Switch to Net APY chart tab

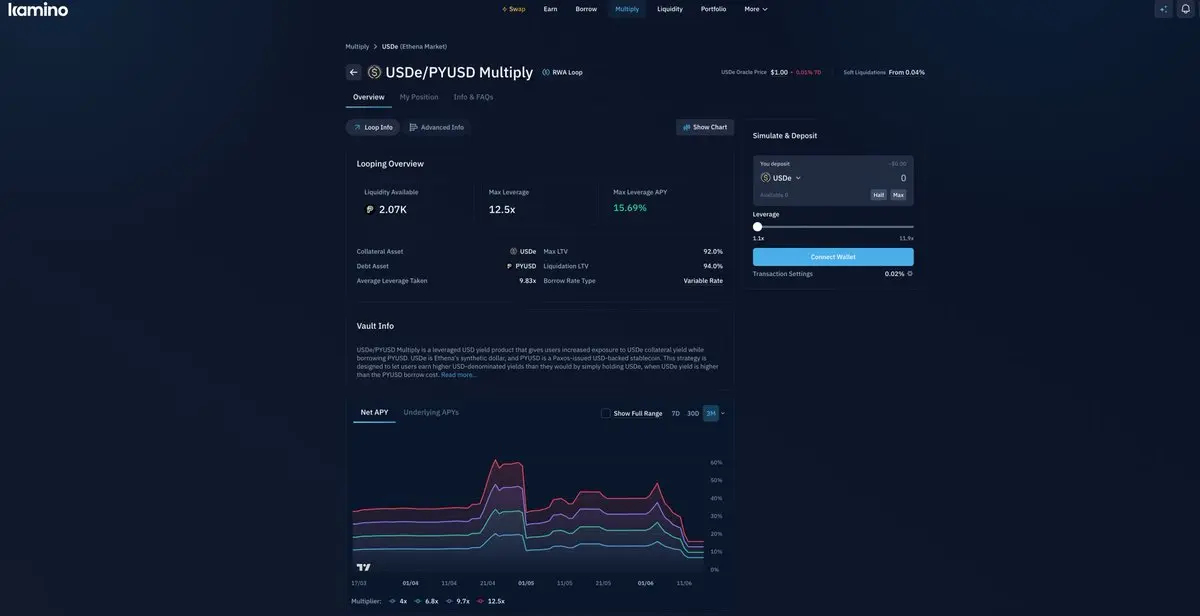pyautogui.click(x=374, y=412)
